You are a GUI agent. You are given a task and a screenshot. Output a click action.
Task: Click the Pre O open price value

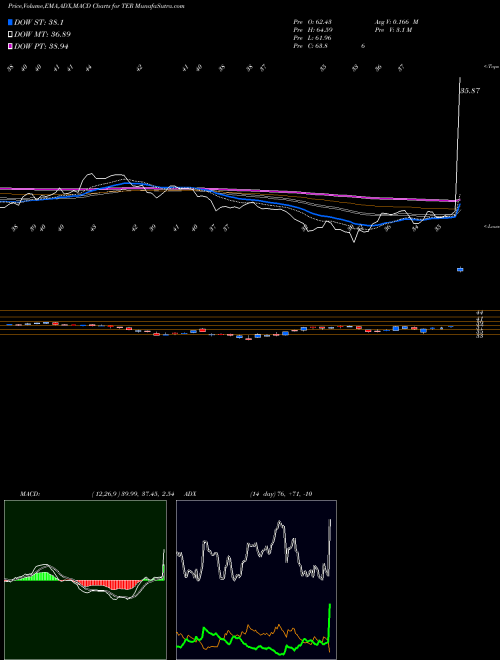(312, 22)
